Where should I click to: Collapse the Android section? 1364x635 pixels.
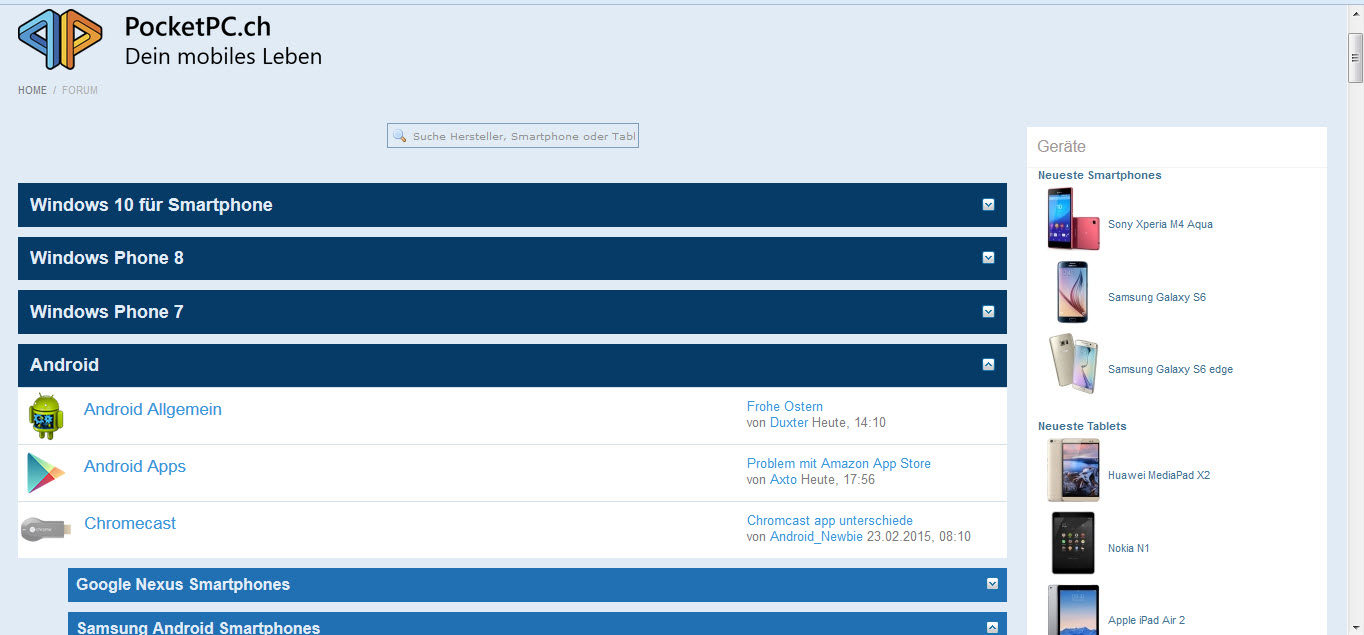tap(988, 365)
